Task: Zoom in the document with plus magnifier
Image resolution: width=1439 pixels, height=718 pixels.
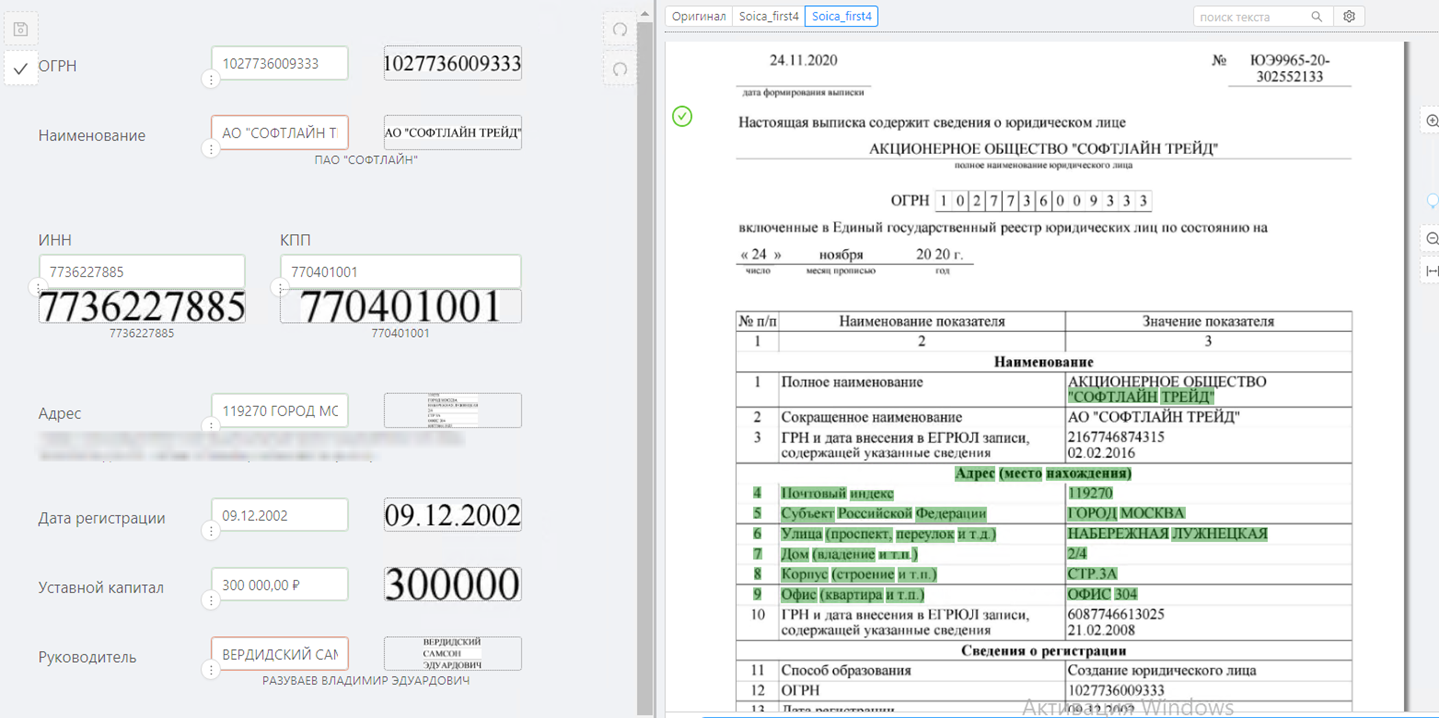Action: (1432, 121)
